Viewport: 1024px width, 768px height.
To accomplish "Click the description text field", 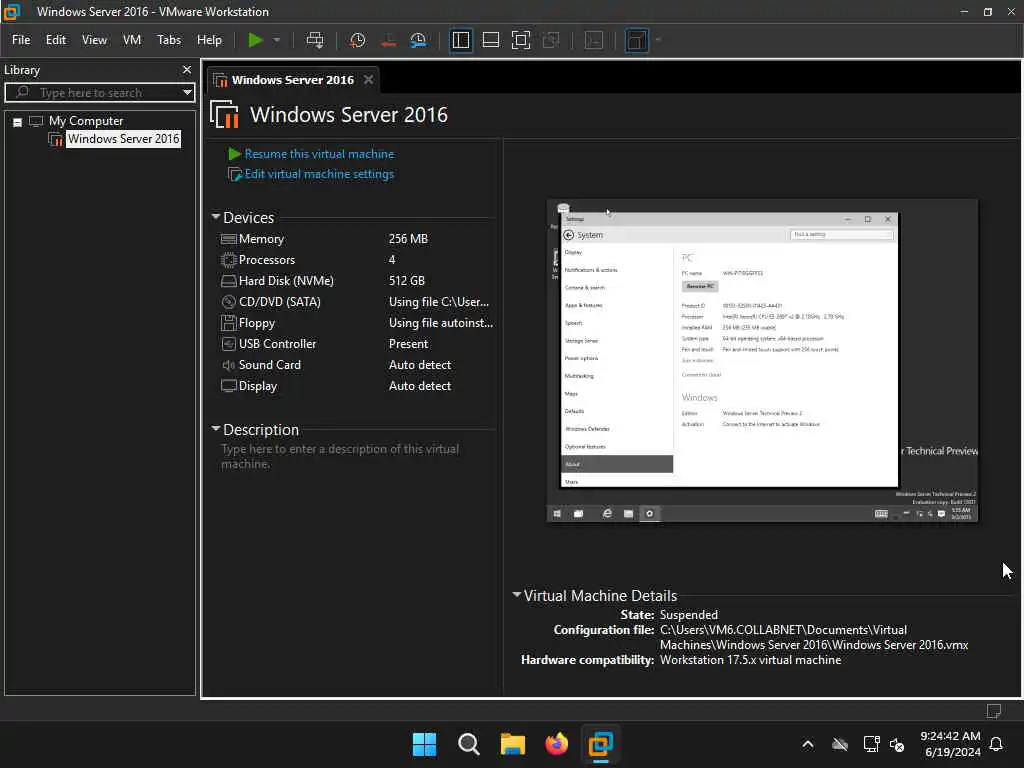I will (357, 456).
